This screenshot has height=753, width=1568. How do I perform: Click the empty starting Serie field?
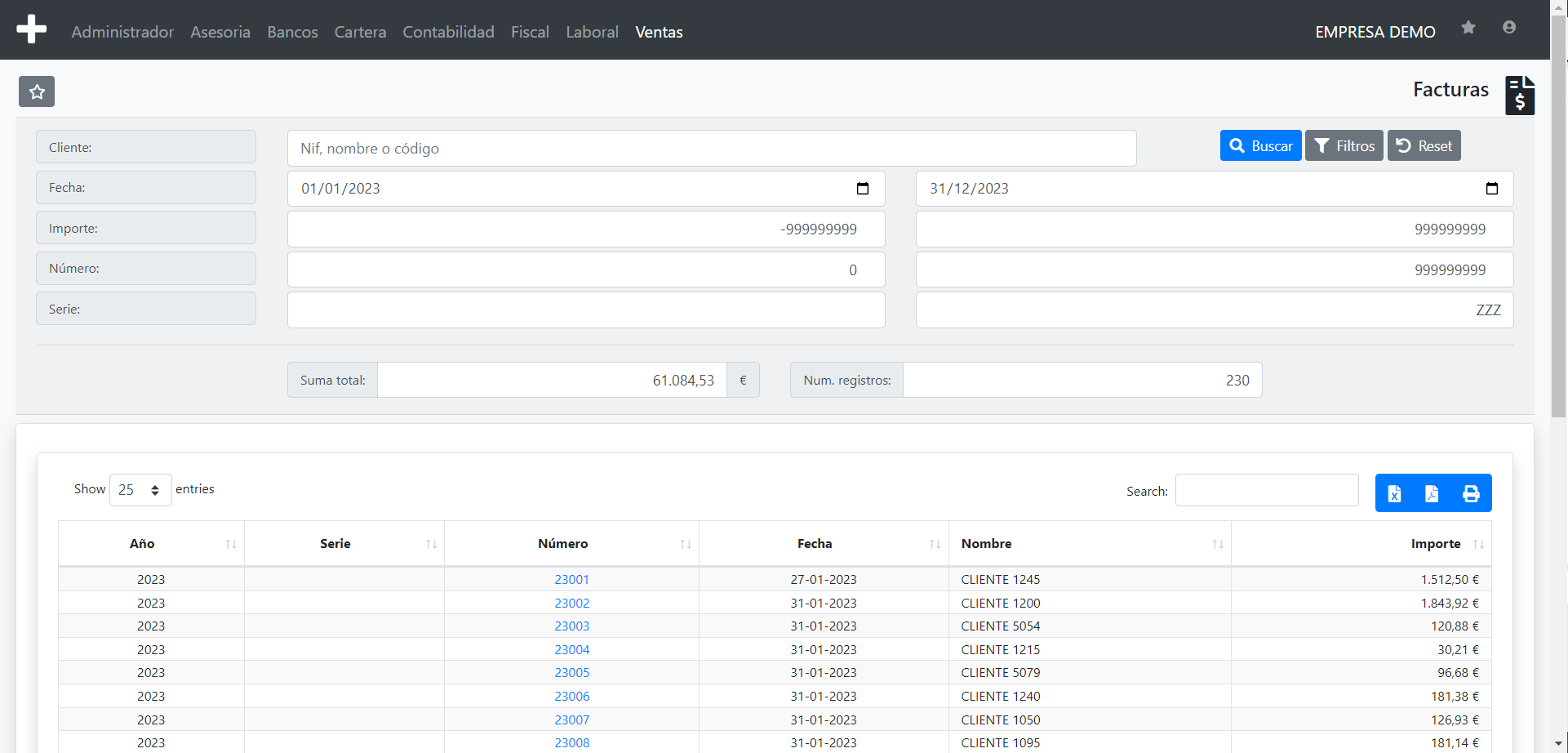(586, 310)
